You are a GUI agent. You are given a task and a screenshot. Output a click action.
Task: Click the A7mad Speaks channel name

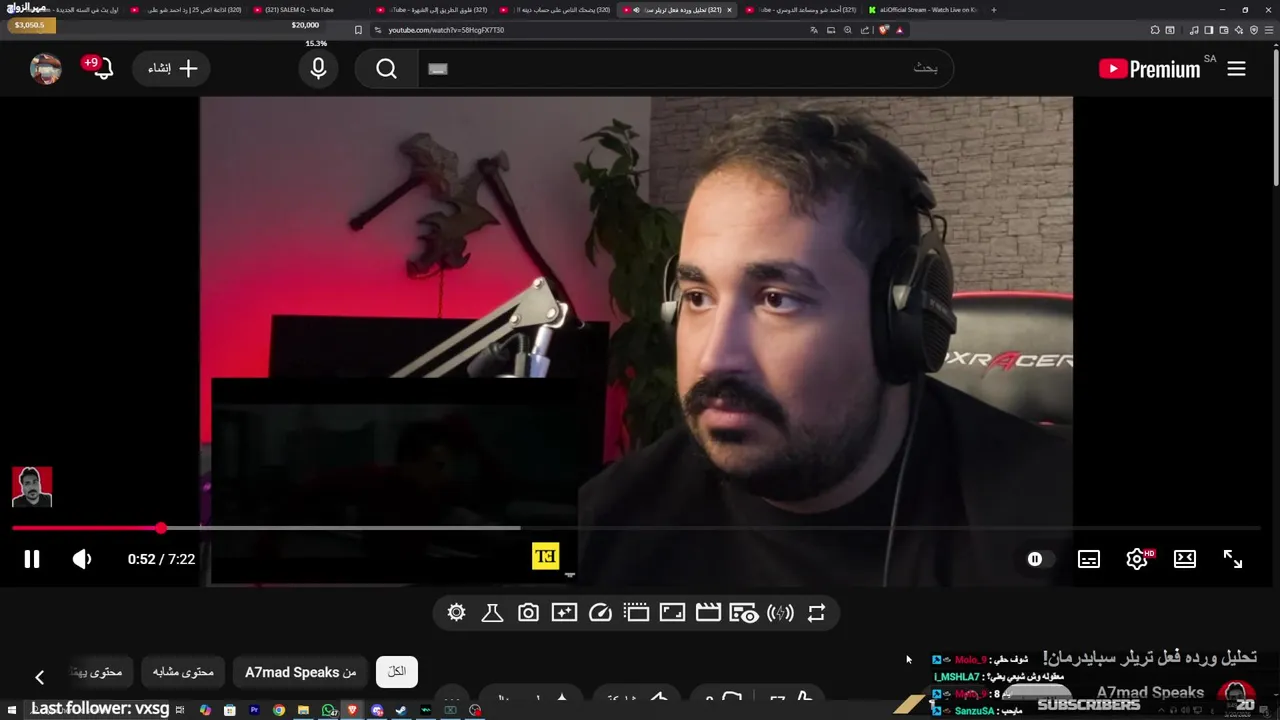click(x=1150, y=692)
